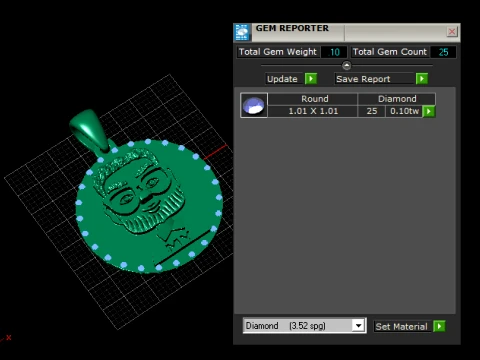The image size is (480, 360).
Task: Click the Diamond material cell in table
Action: coord(397,99)
